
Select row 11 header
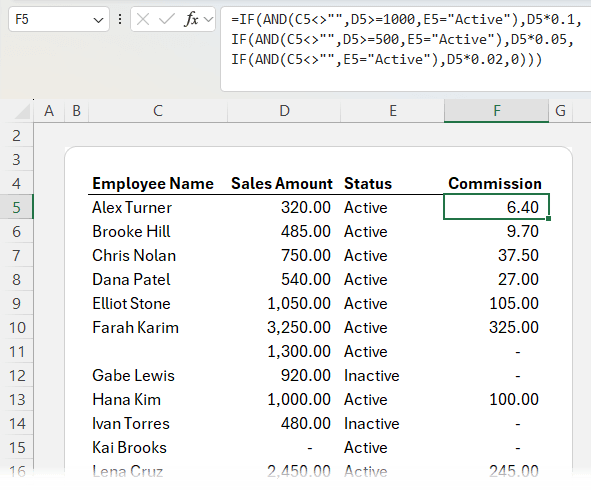click(x=17, y=352)
